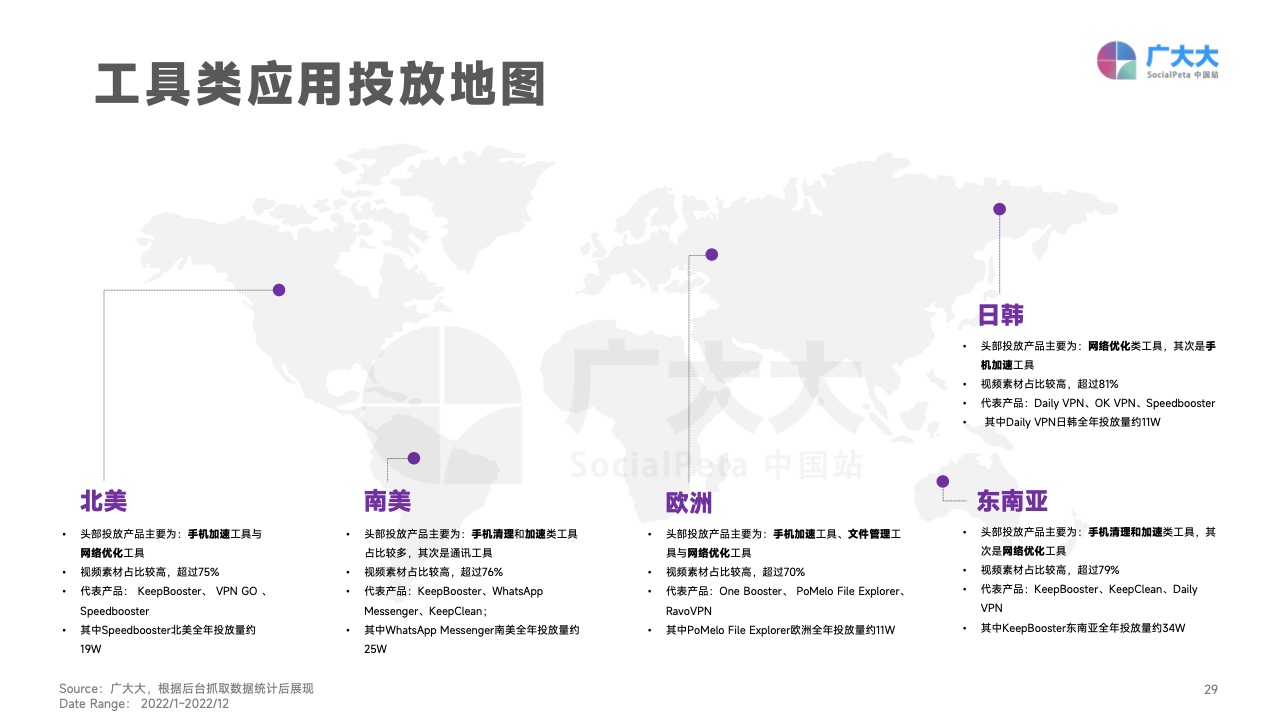Click the 25W value under 南美
The image size is (1280, 720).
376,649
